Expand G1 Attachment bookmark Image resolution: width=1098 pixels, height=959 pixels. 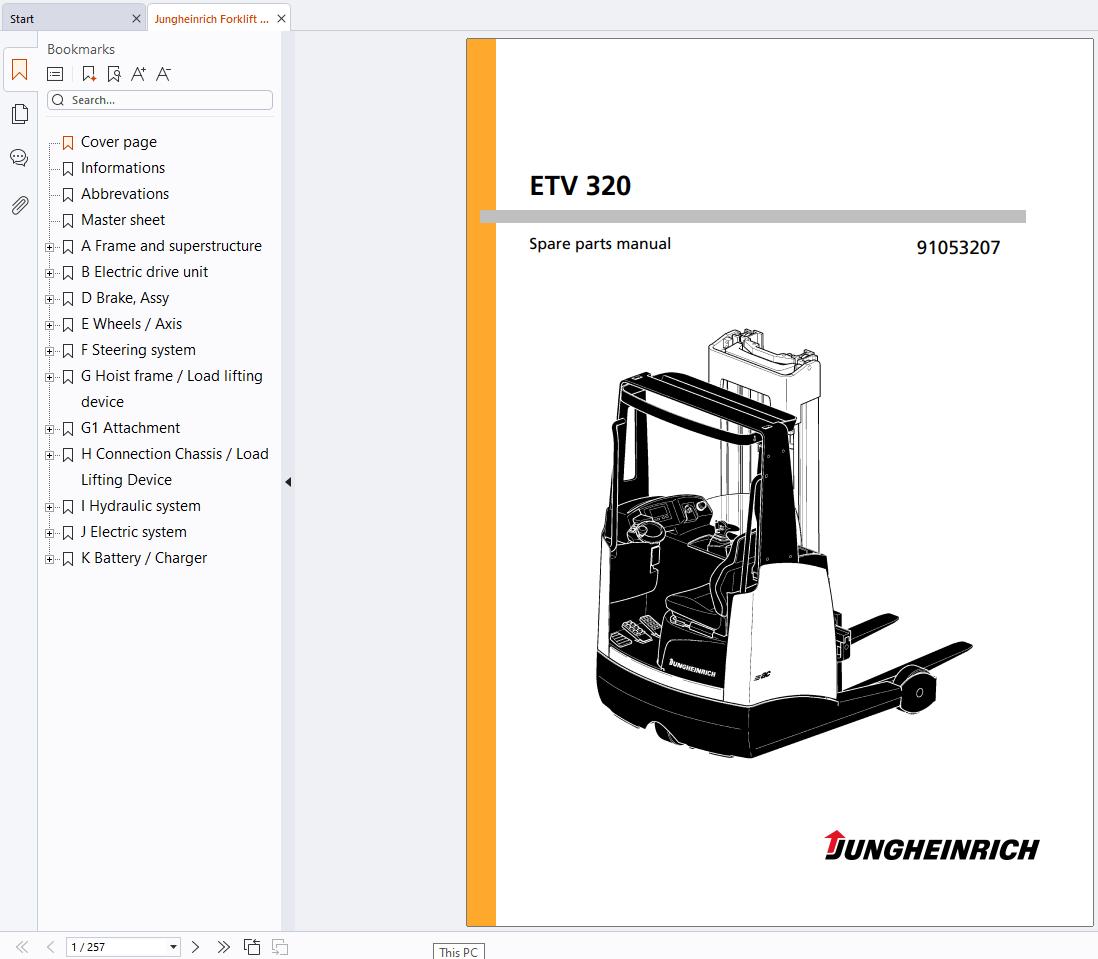pos(49,429)
